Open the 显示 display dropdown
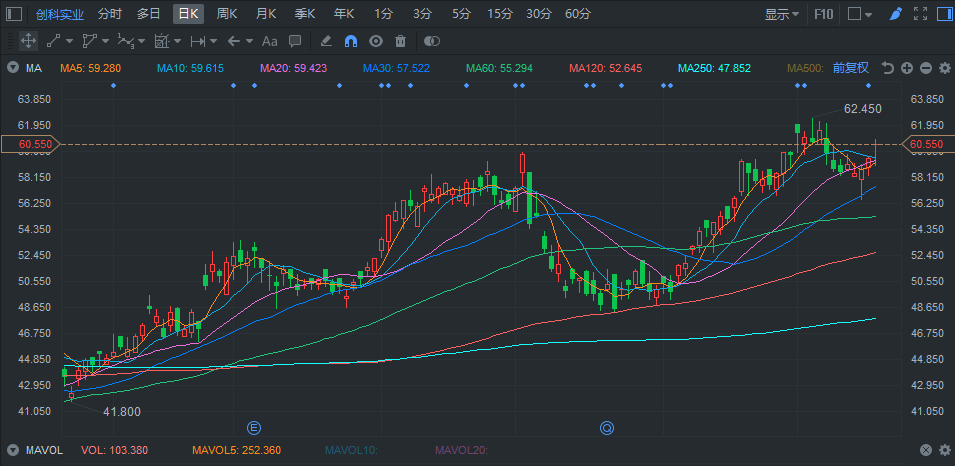Screen dimensions: 955x466 pyautogui.click(x=782, y=14)
